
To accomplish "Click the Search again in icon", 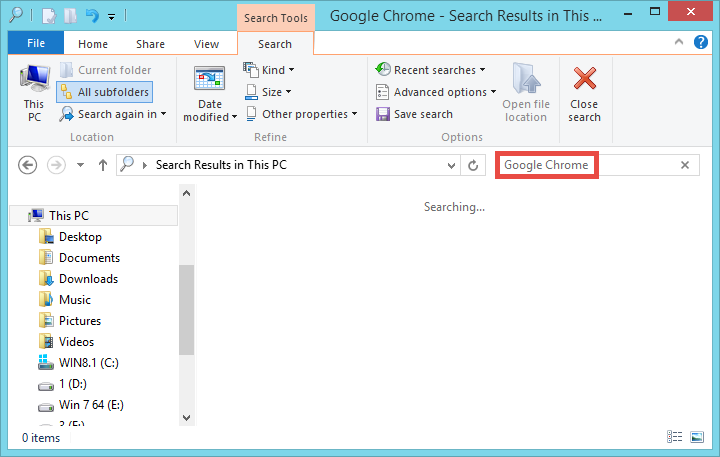I will (x=67, y=114).
